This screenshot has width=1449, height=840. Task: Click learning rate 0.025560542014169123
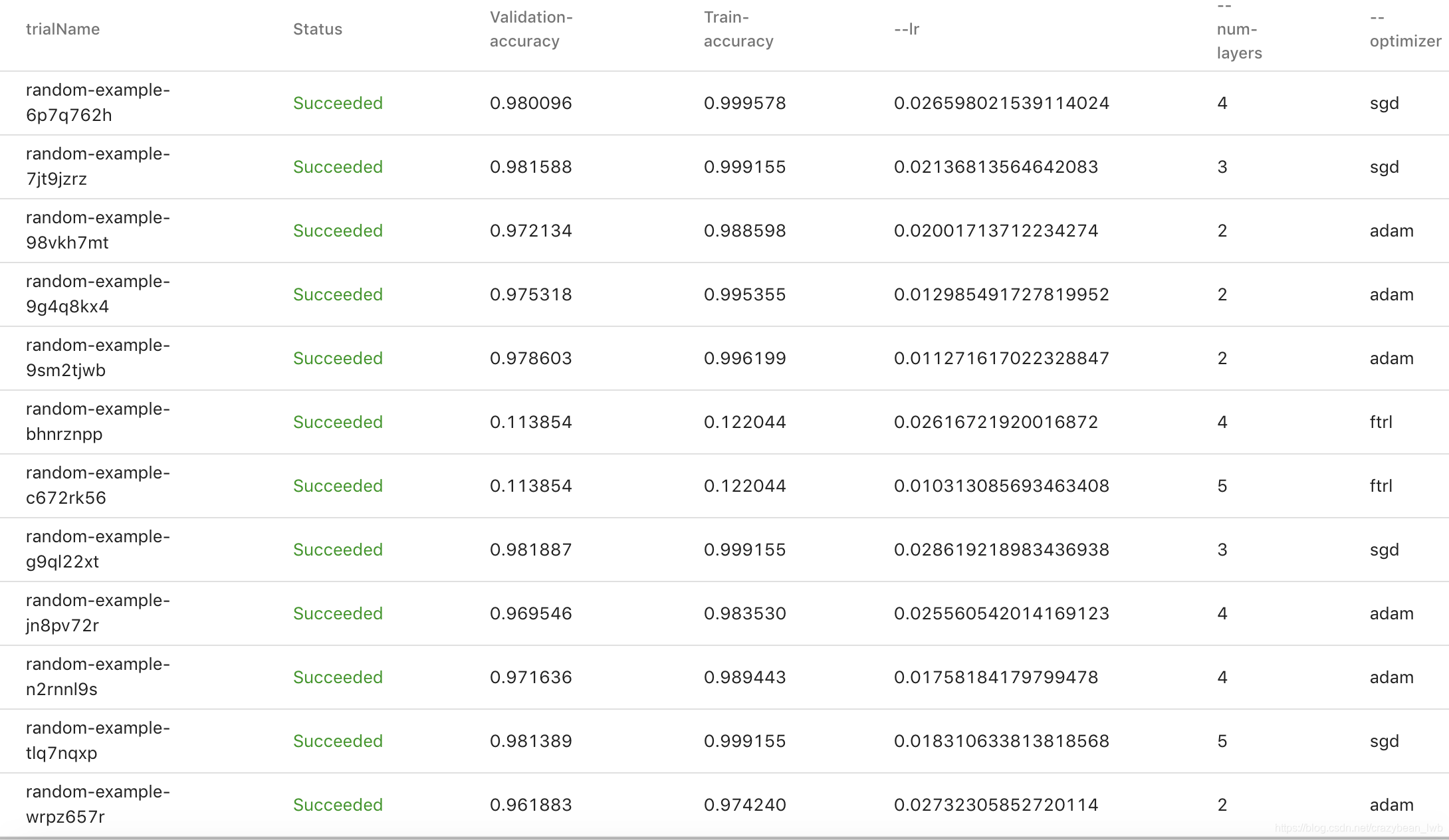click(1002, 613)
